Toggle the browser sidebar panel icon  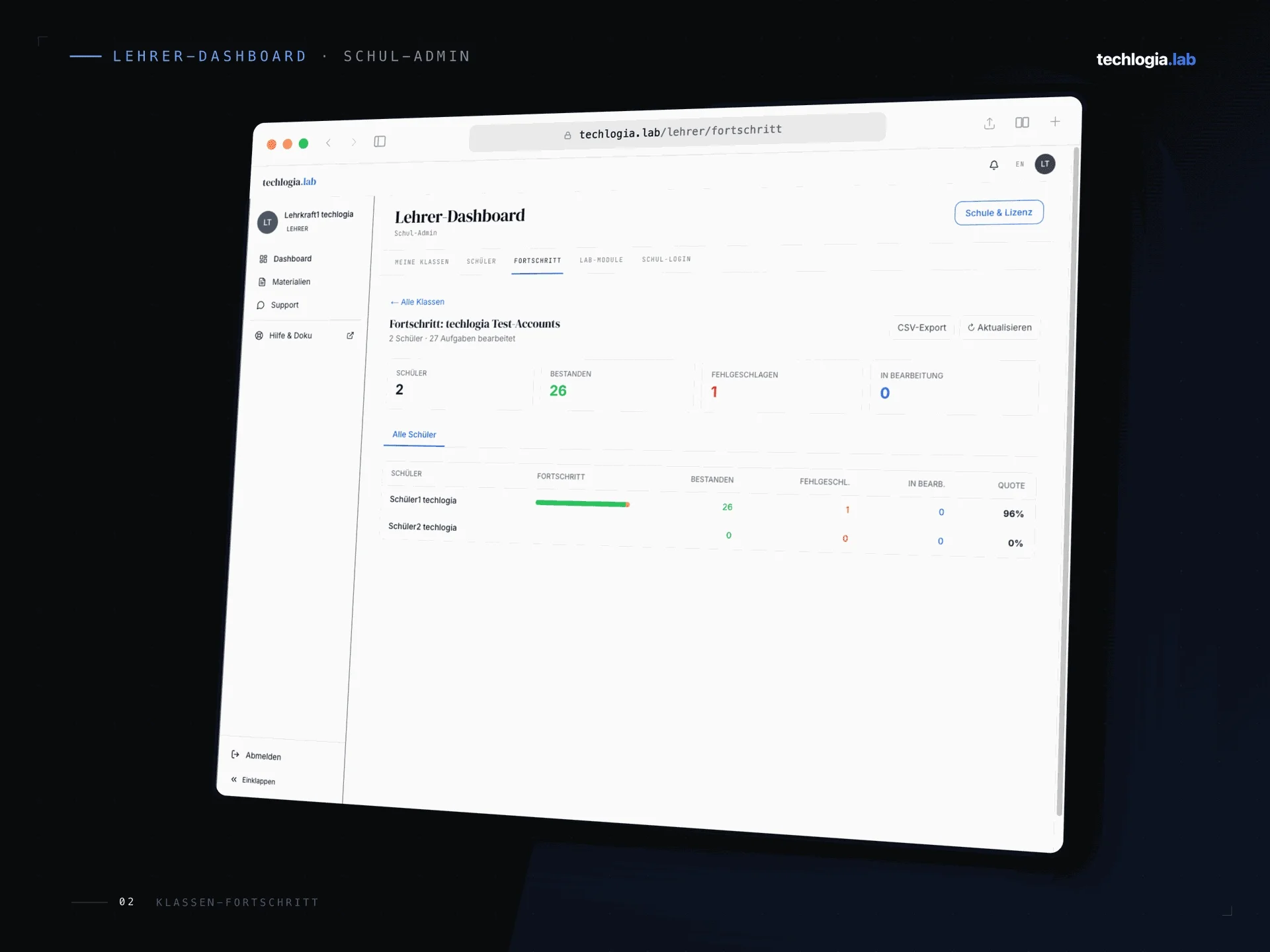point(380,141)
